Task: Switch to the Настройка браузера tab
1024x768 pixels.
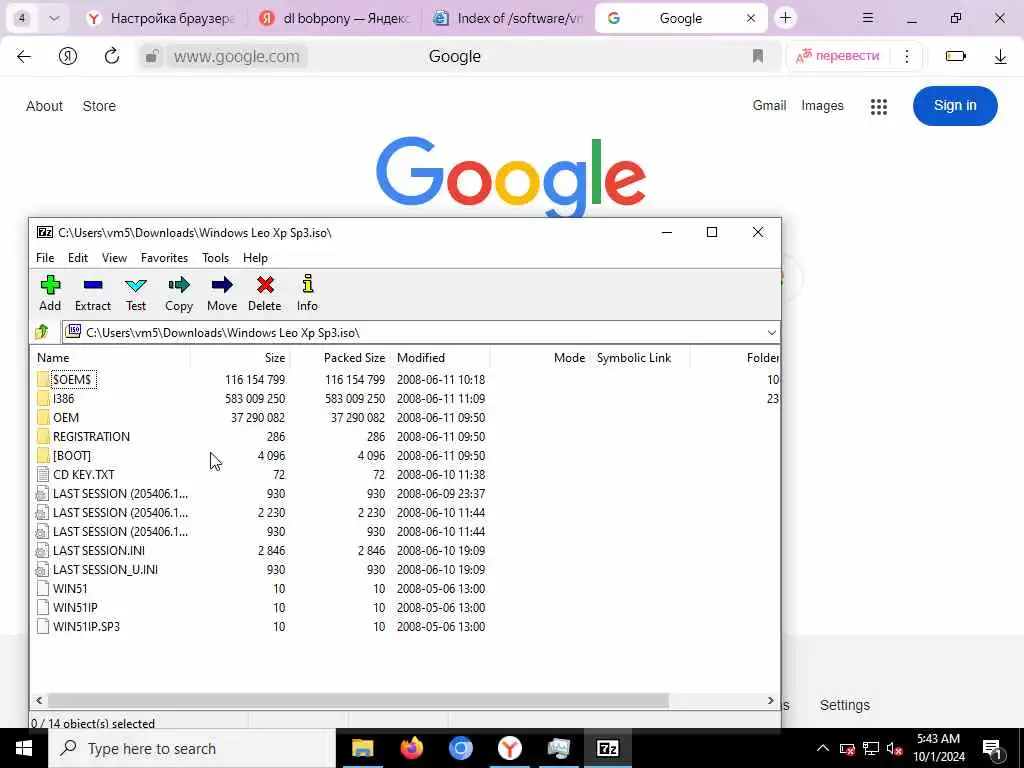Action: (161, 18)
